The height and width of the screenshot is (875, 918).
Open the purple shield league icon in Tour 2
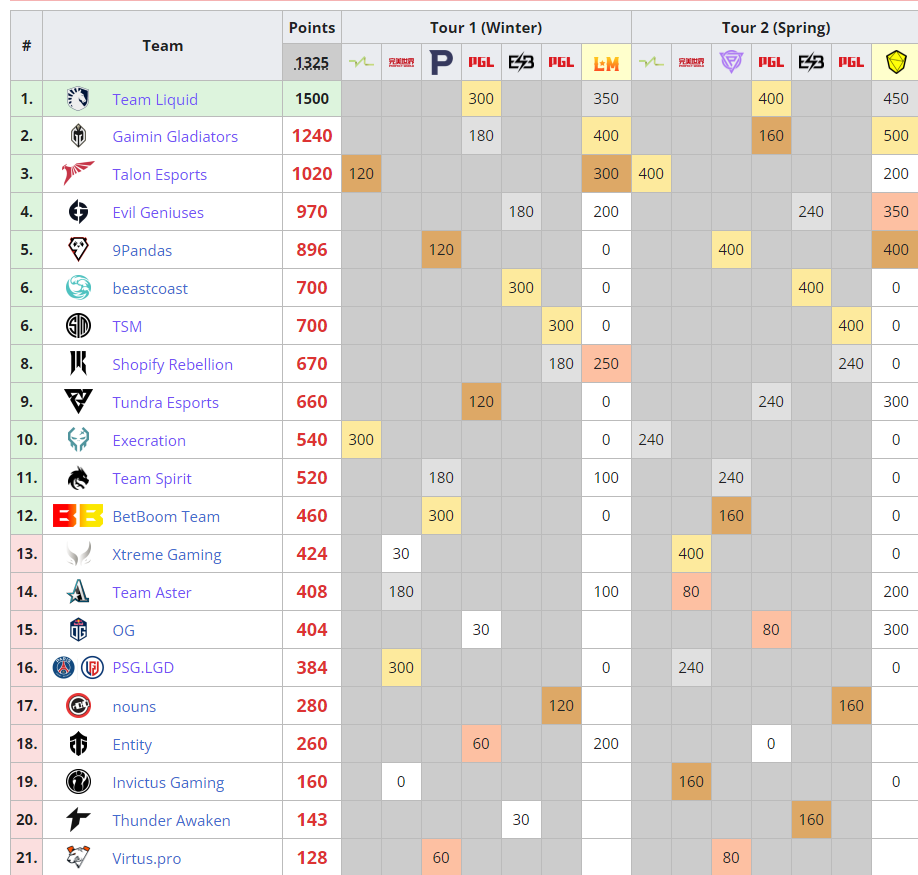click(731, 61)
